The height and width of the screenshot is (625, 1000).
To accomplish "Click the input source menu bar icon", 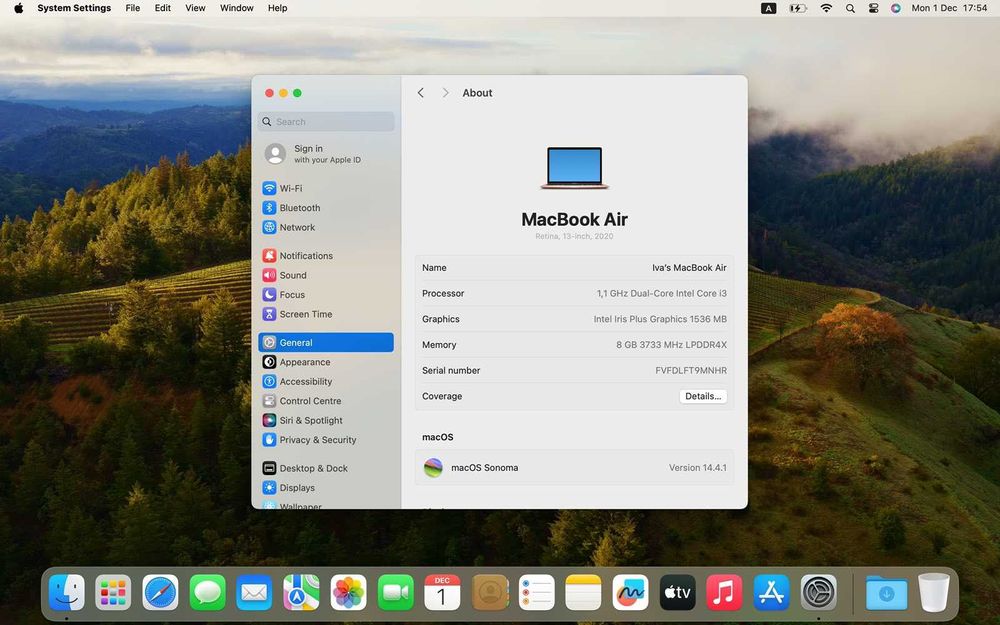I will pyautogui.click(x=769, y=8).
